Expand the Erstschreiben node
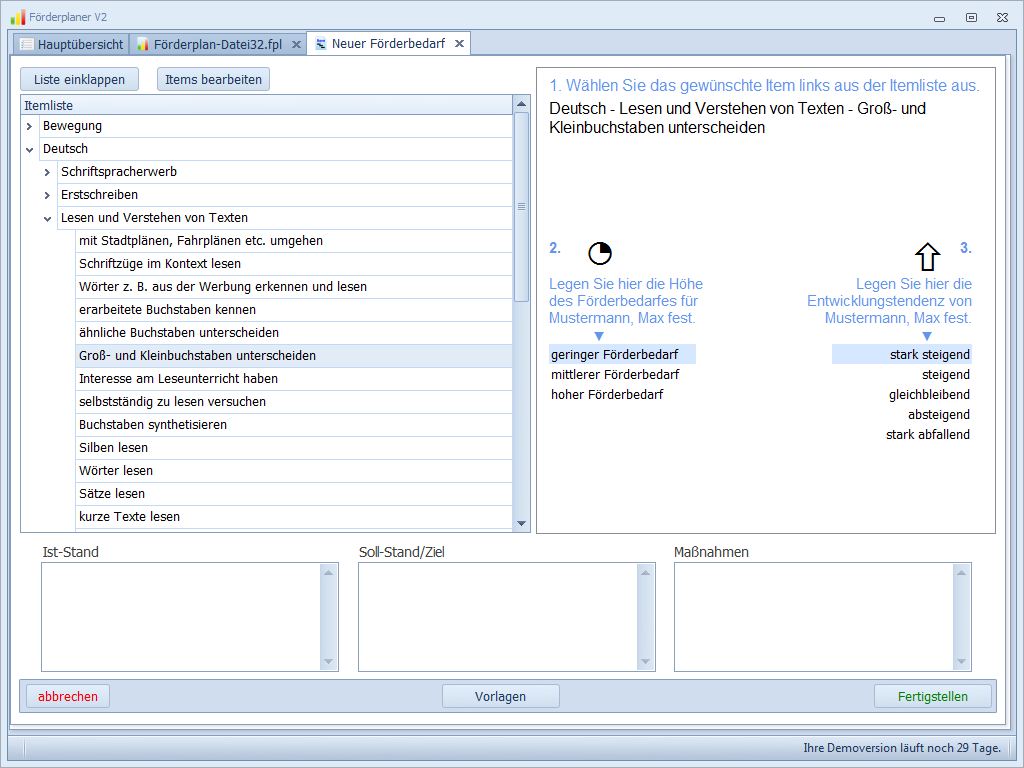The width and height of the screenshot is (1024, 768). tap(47, 195)
